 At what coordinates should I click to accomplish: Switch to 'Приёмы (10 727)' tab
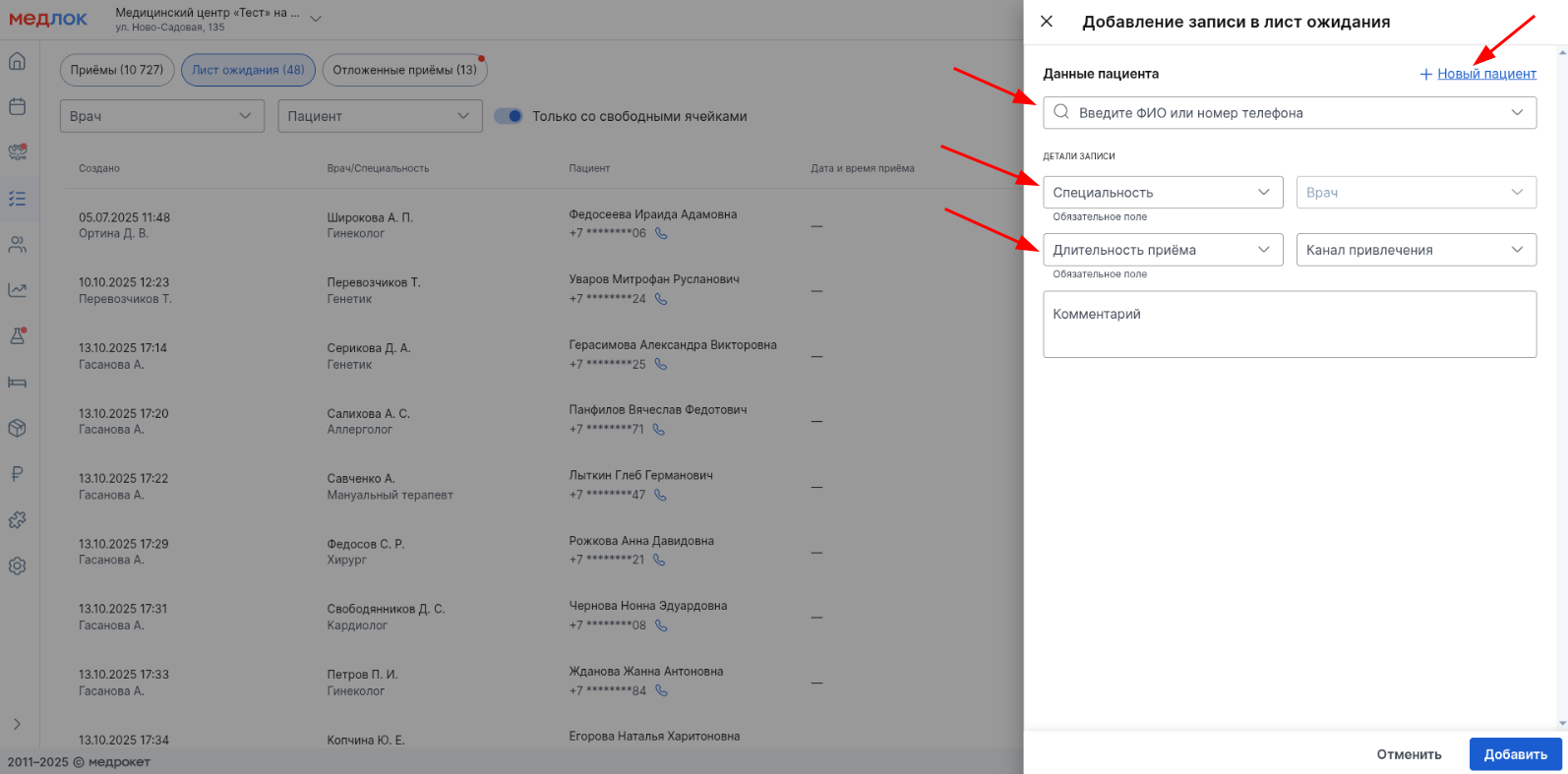117,70
